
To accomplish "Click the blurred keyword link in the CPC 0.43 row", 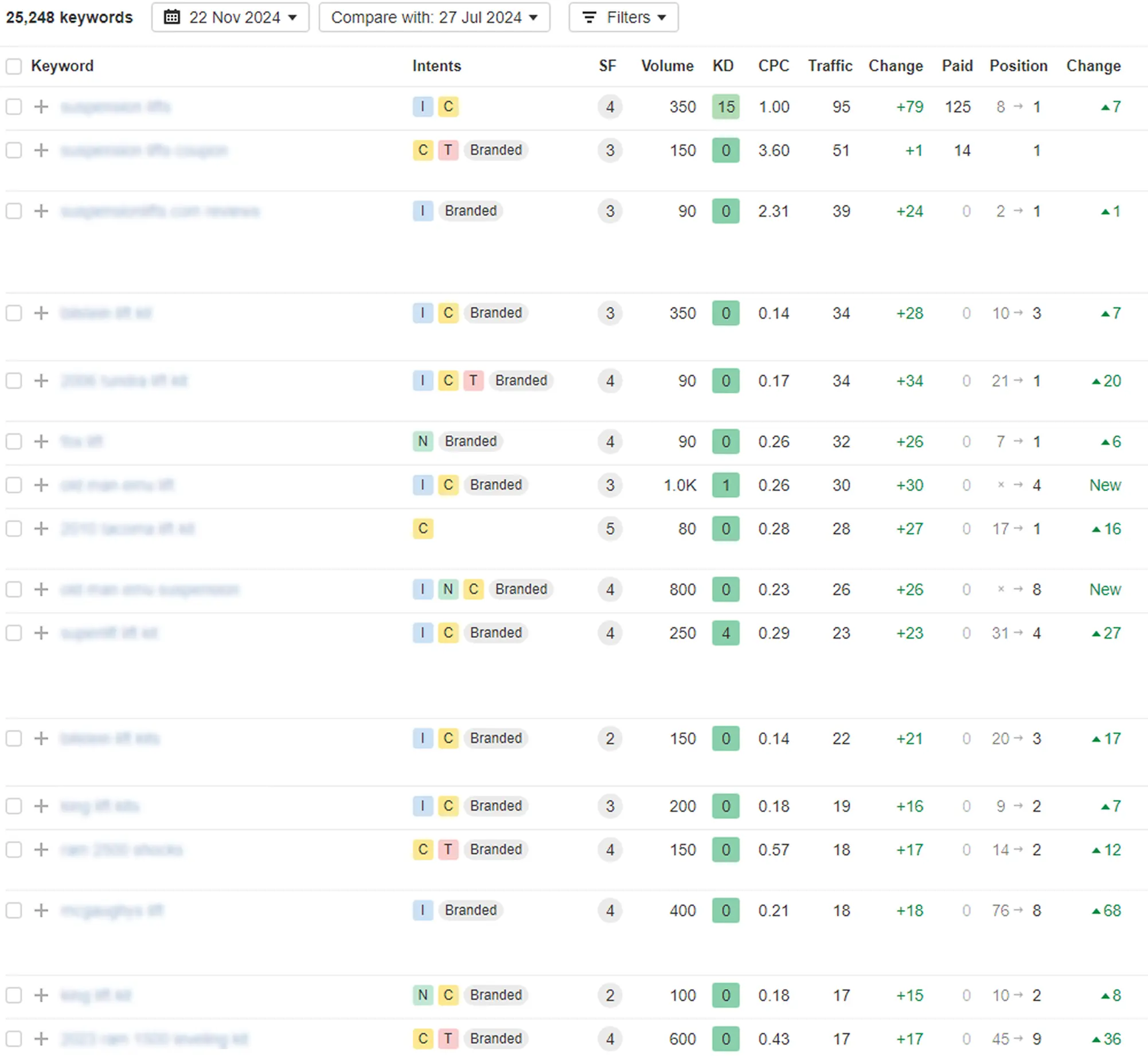I will coord(154,1039).
